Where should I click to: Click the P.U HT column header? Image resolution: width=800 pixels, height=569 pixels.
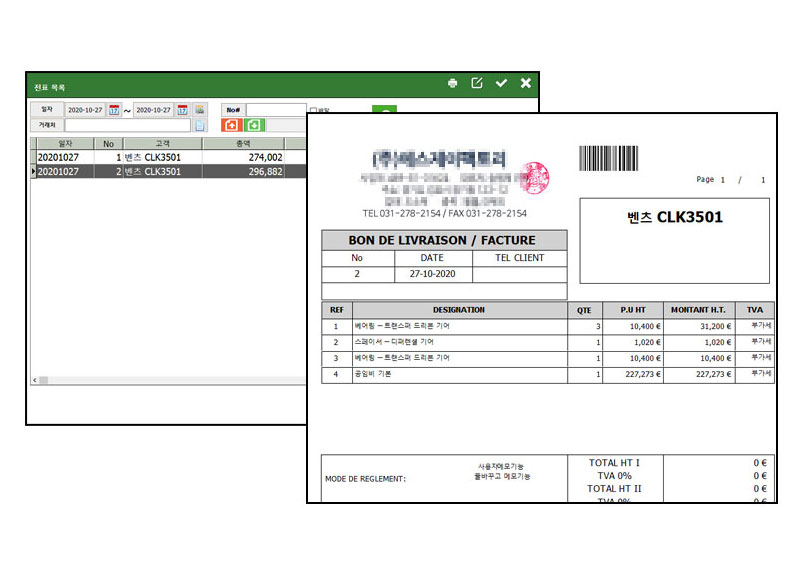(x=633, y=310)
